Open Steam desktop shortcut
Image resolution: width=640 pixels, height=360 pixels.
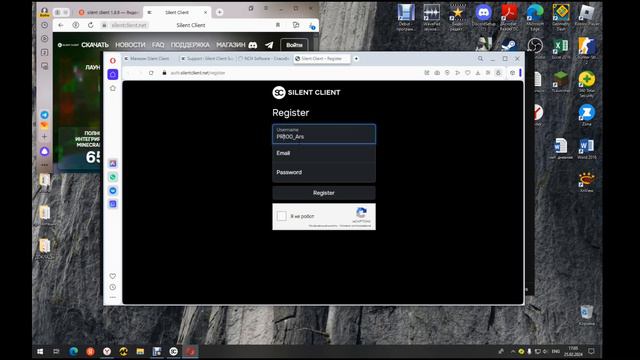coord(509,46)
